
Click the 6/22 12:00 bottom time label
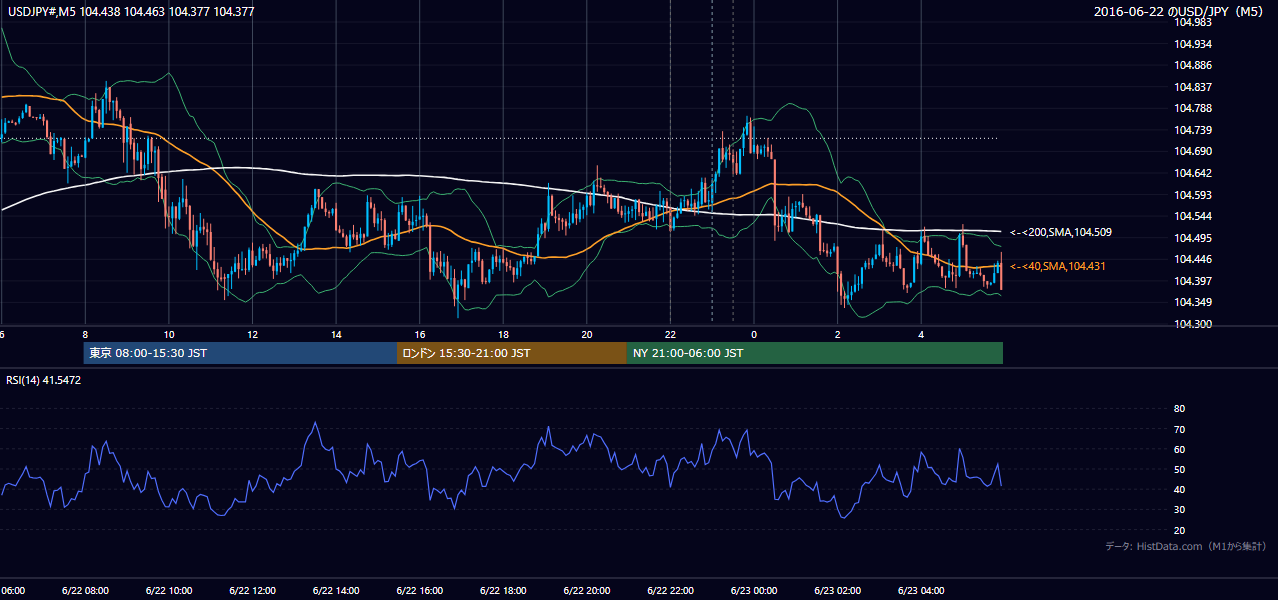[252, 590]
